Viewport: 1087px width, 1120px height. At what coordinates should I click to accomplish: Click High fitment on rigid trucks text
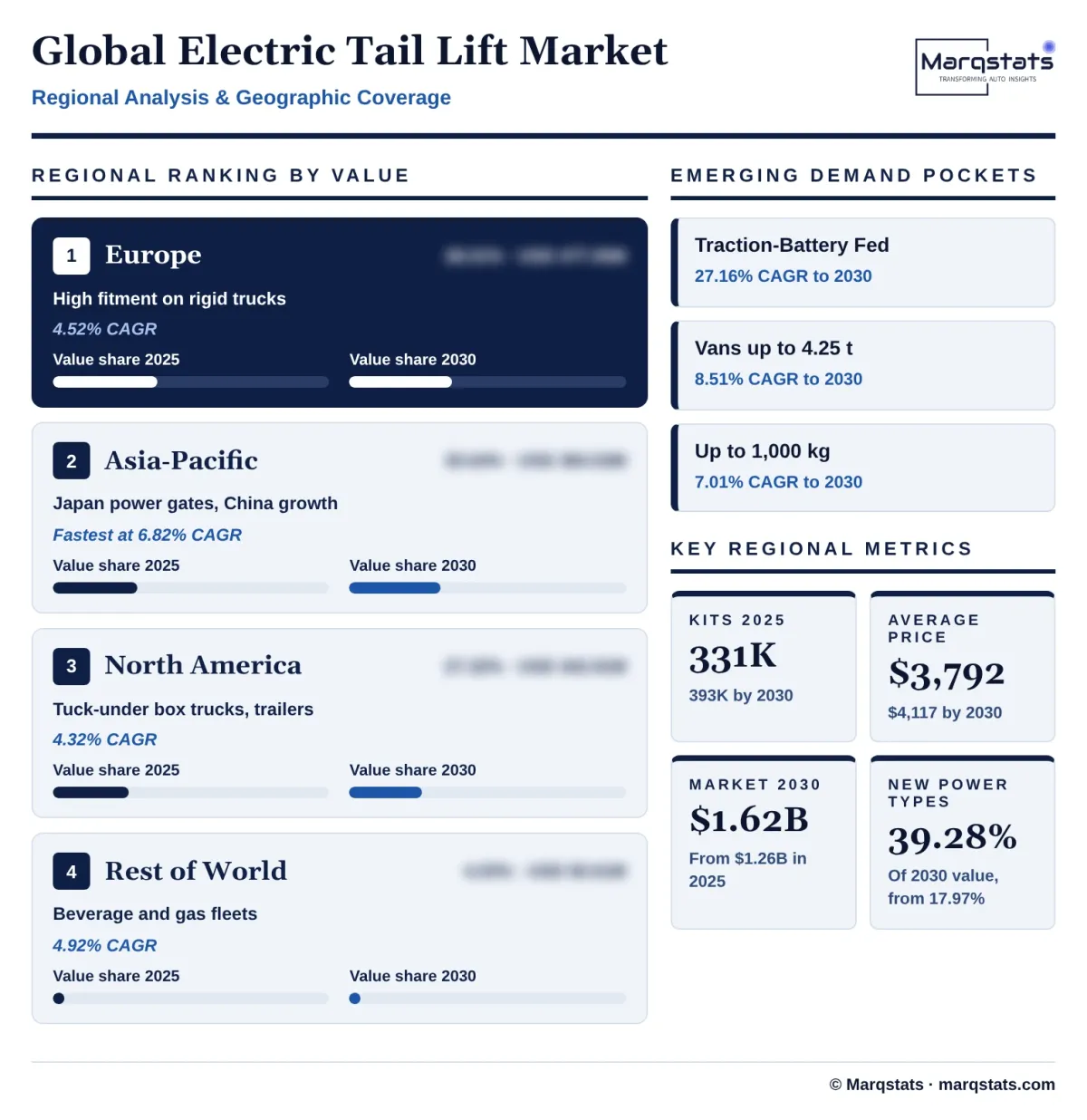tap(169, 299)
